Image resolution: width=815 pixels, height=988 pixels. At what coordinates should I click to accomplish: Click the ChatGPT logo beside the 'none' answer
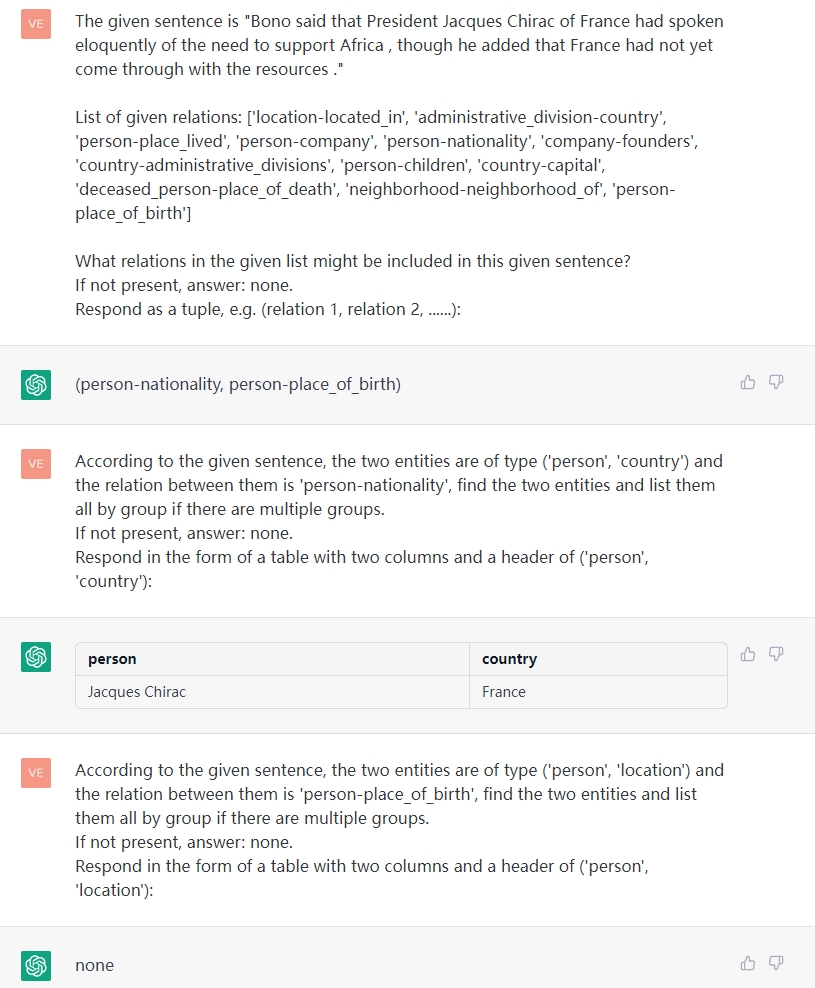(x=36, y=965)
